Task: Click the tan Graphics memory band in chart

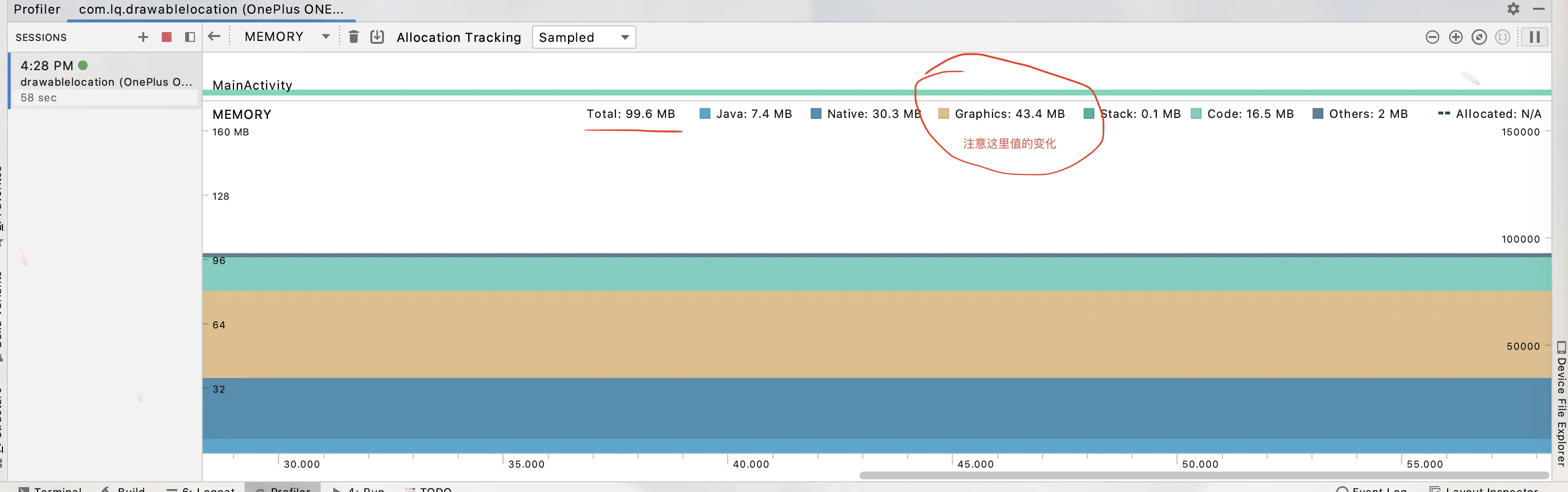Action: point(877,335)
